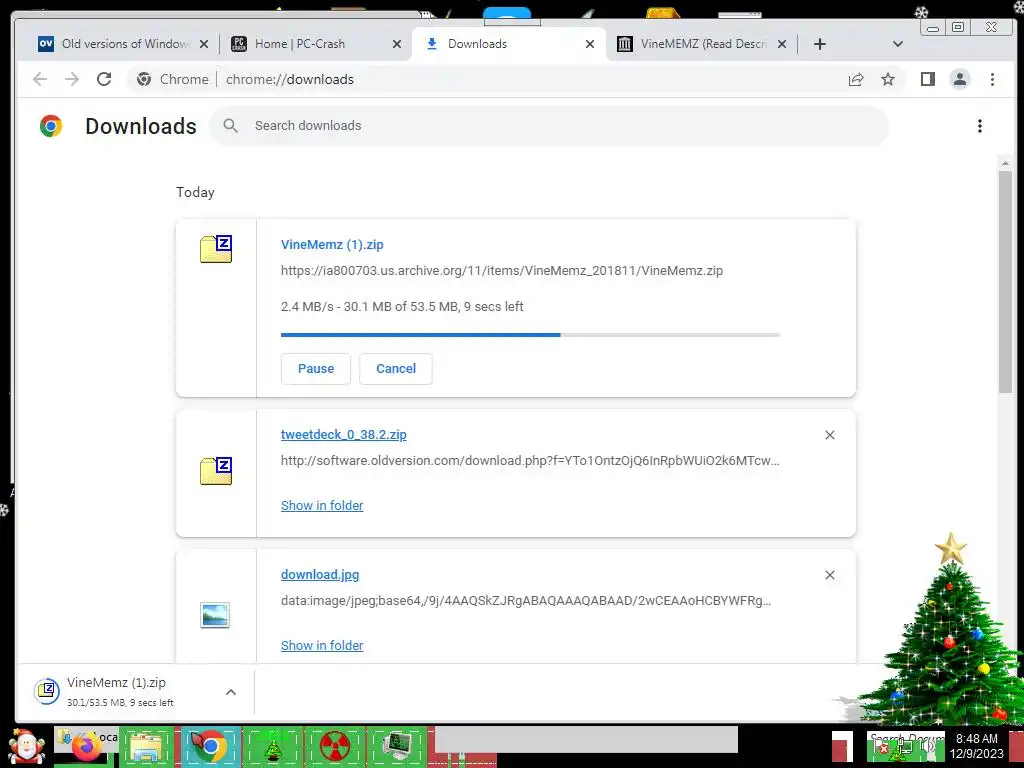Click the download.jpg image file icon

click(215, 615)
